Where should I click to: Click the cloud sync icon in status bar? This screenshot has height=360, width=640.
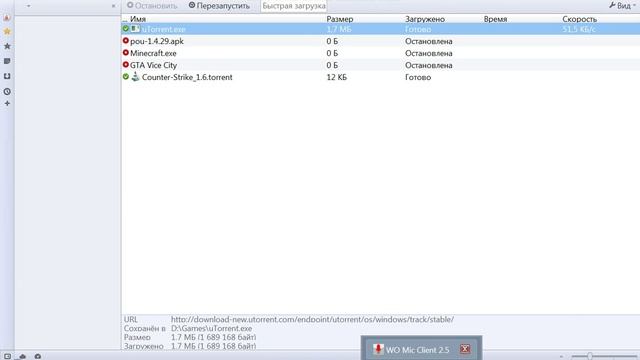22,356
